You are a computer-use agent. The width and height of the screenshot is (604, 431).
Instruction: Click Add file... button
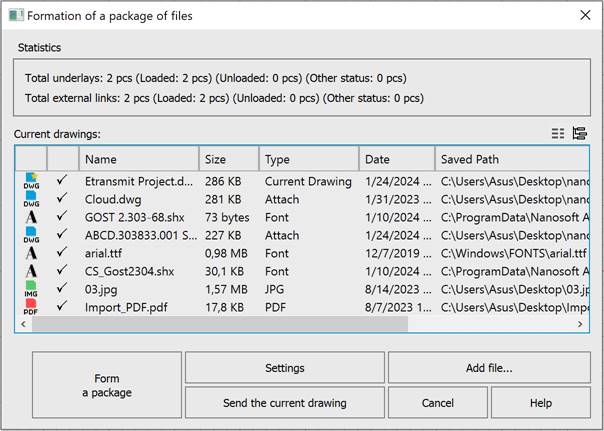(489, 367)
